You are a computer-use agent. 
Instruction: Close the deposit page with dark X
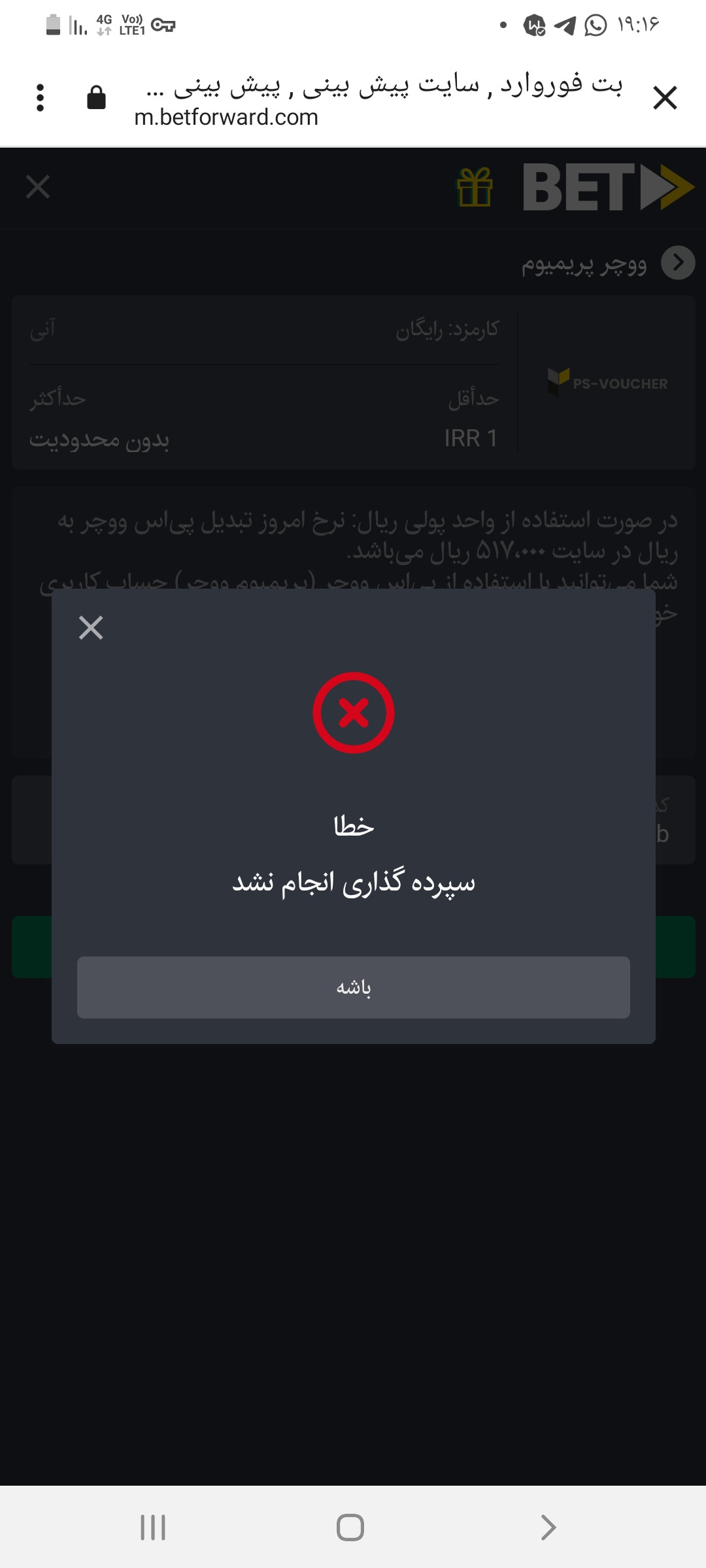38,187
